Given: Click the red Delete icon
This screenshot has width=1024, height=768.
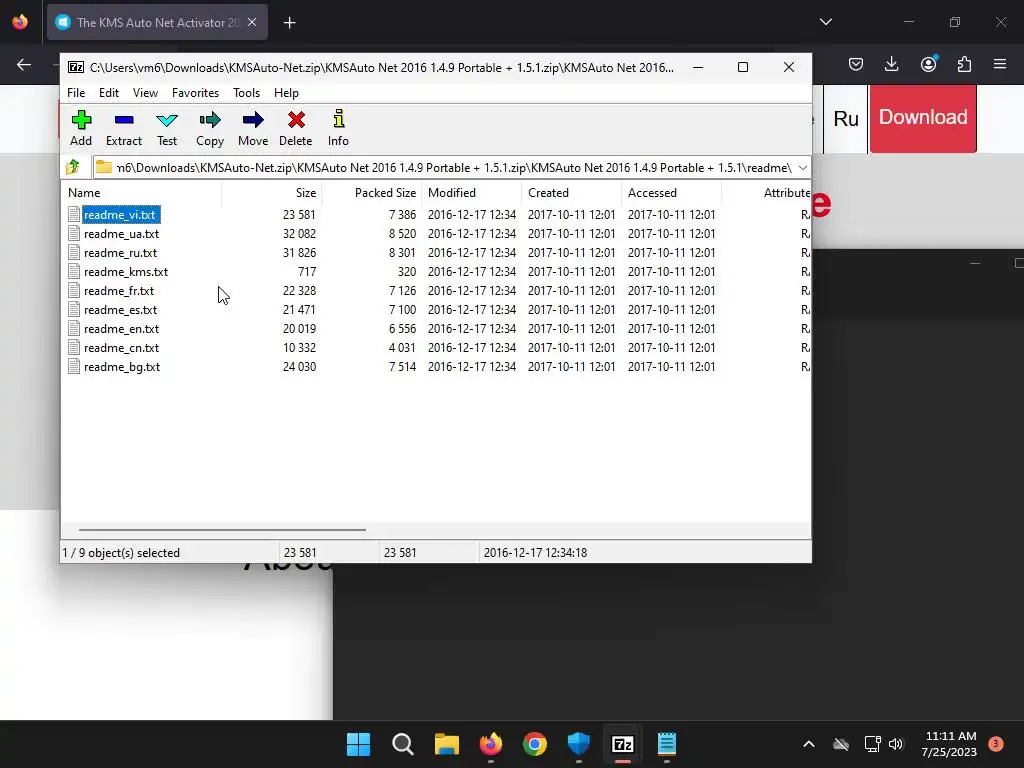Looking at the screenshot, I should [296, 120].
